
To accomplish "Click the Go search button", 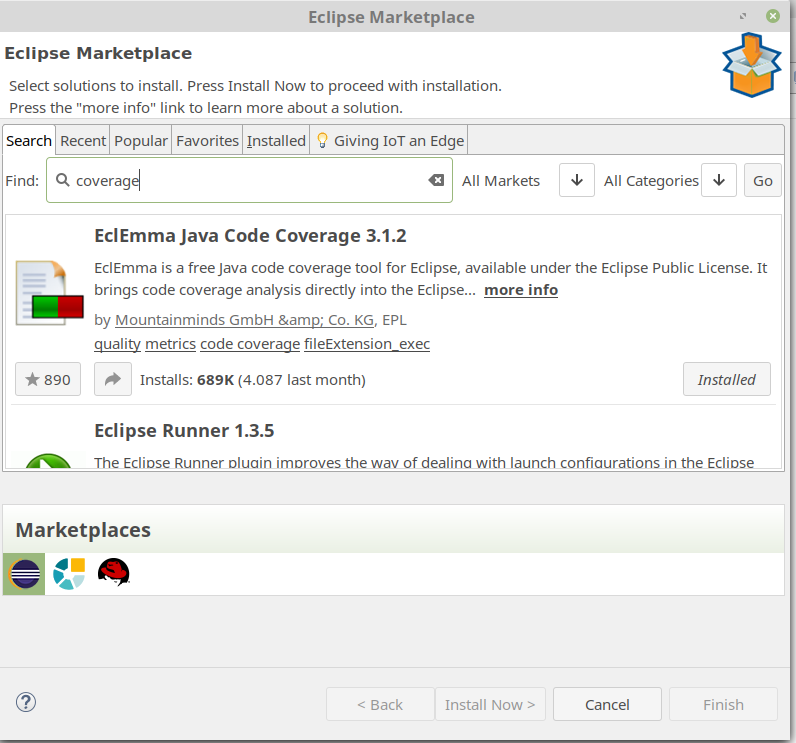I will pyautogui.click(x=762, y=180).
